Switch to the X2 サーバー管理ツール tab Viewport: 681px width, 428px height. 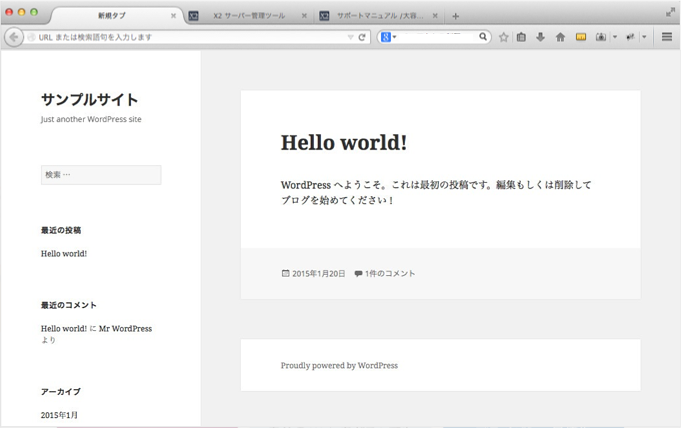pyautogui.click(x=249, y=16)
